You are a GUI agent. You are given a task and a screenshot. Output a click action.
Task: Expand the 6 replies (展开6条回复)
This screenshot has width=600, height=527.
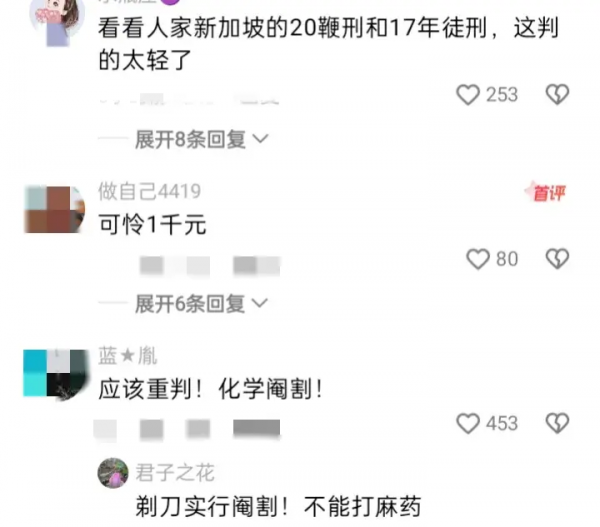[x=190, y=304]
